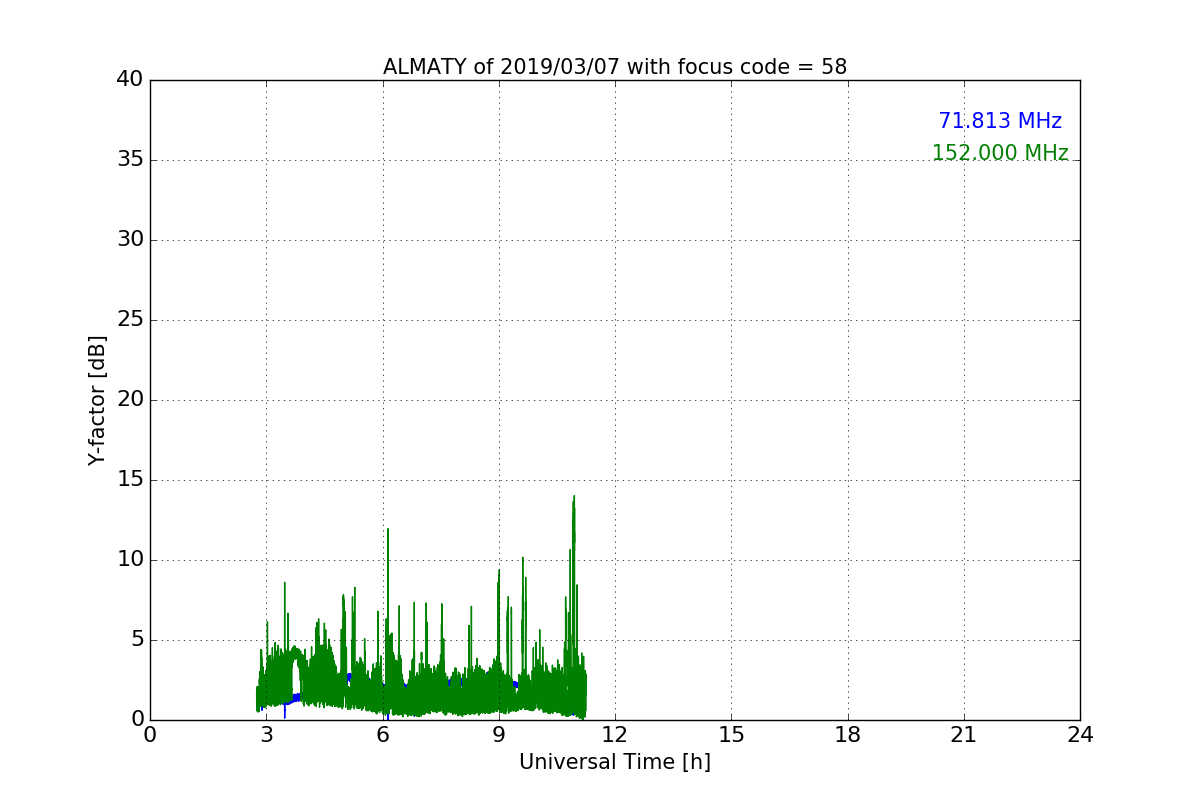Click the plot title ALMATY of 2019/03/07
This screenshot has width=1200, height=800.
[x=615, y=67]
